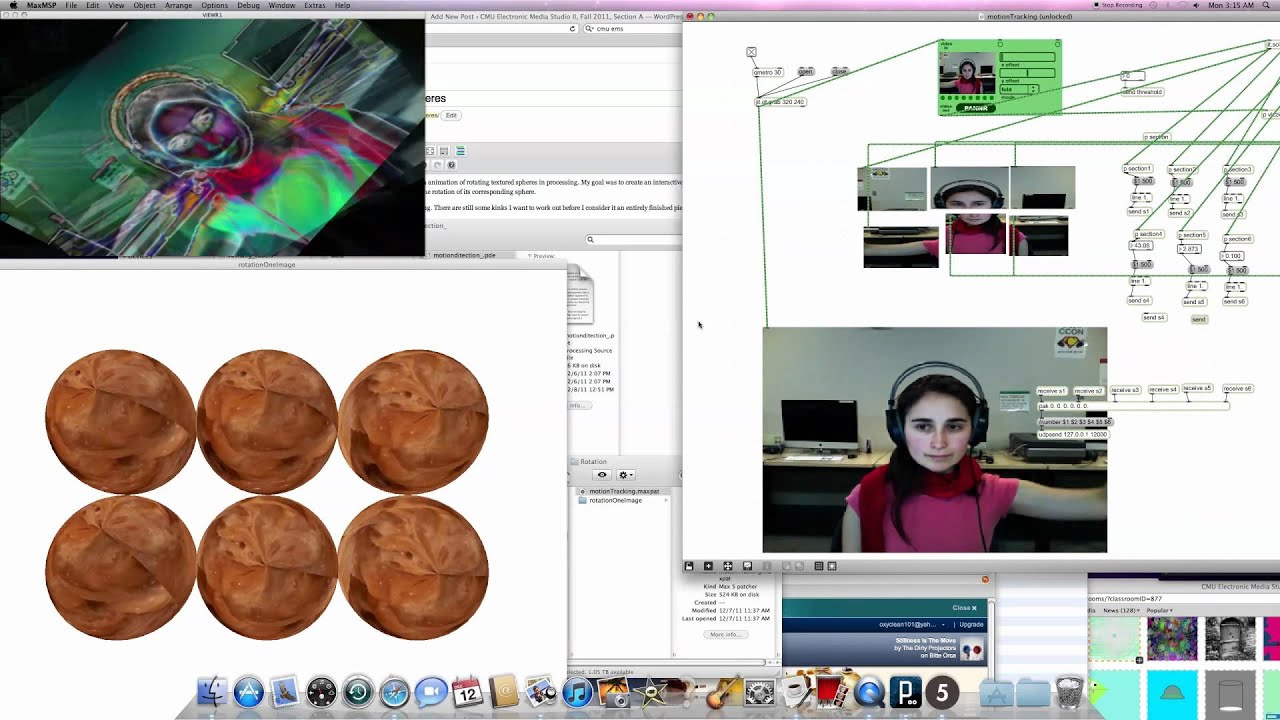Click the PANNR button in green panel
This screenshot has width=1280, height=720.
click(975, 108)
